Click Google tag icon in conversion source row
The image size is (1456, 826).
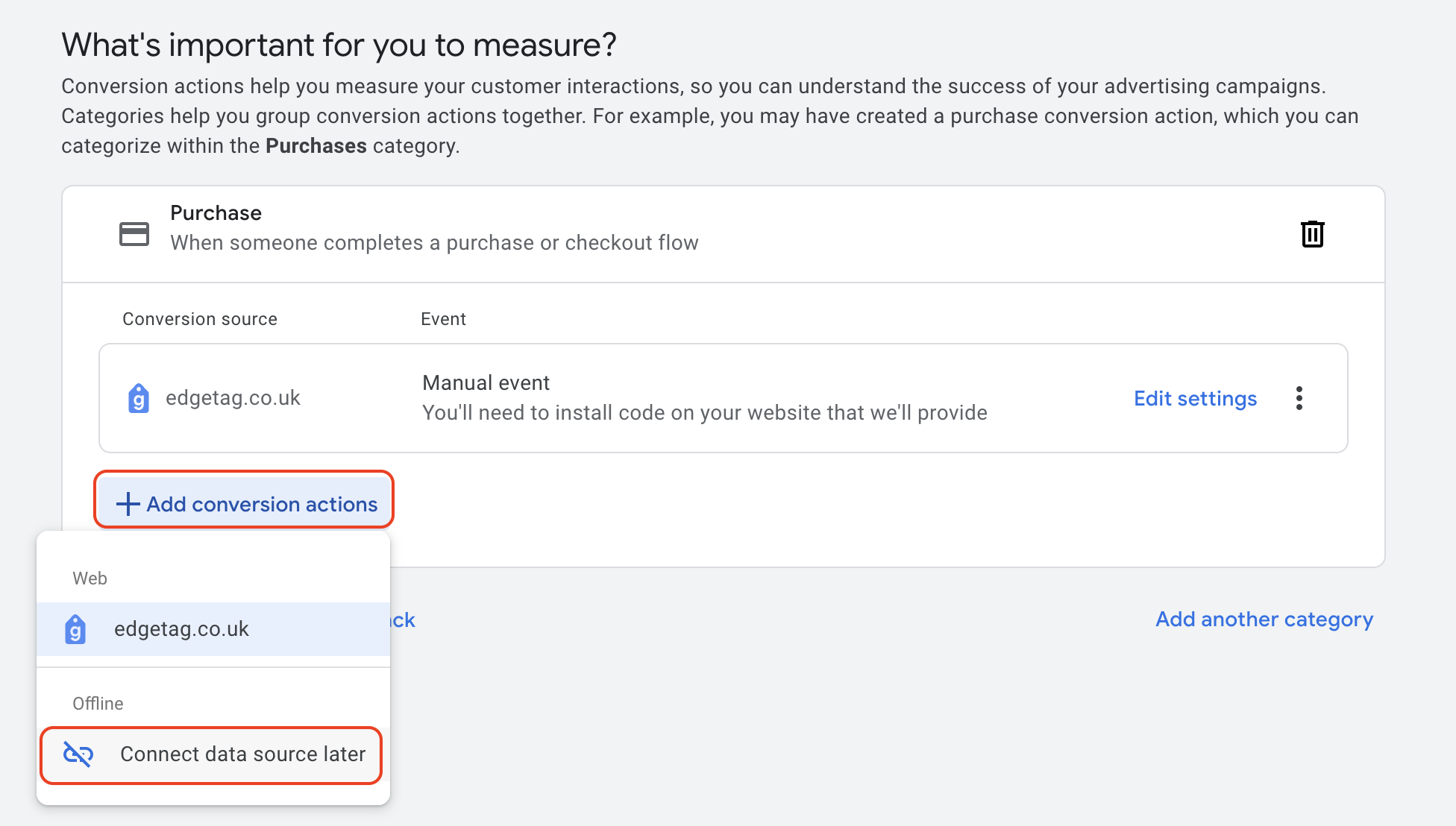[139, 398]
